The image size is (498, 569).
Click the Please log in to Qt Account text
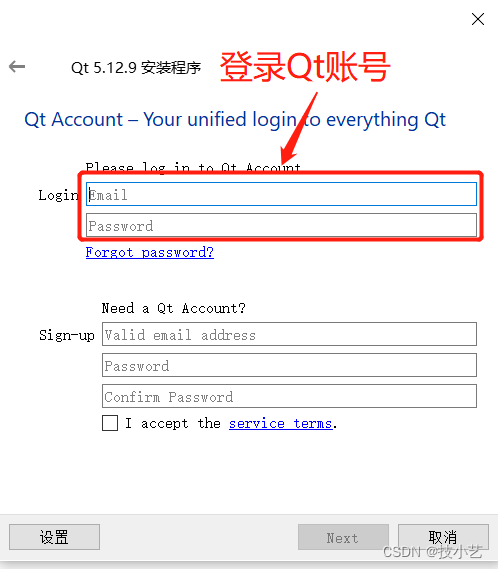coord(193,168)
